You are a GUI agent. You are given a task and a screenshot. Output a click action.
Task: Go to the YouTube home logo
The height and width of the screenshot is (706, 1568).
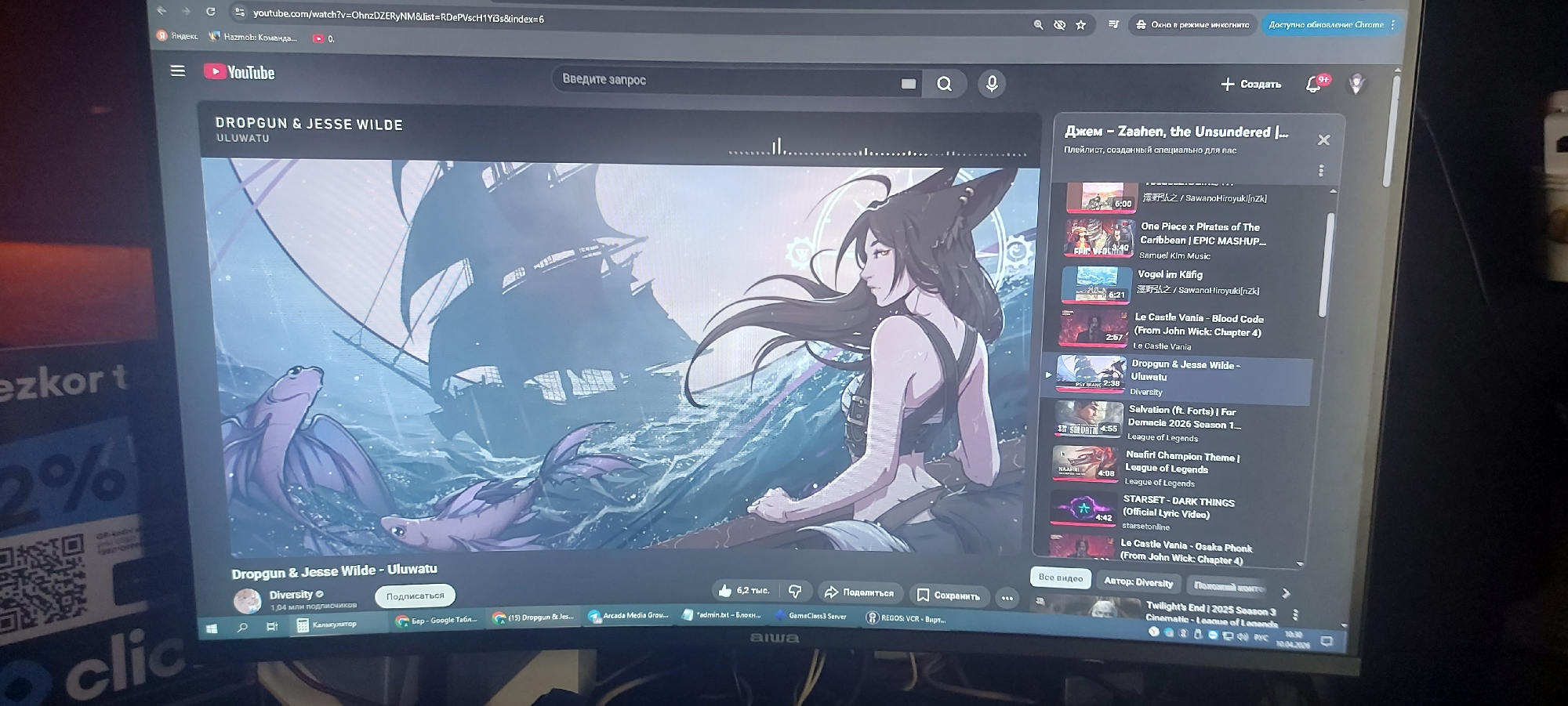pyautogui.click(x=239, y=73)
